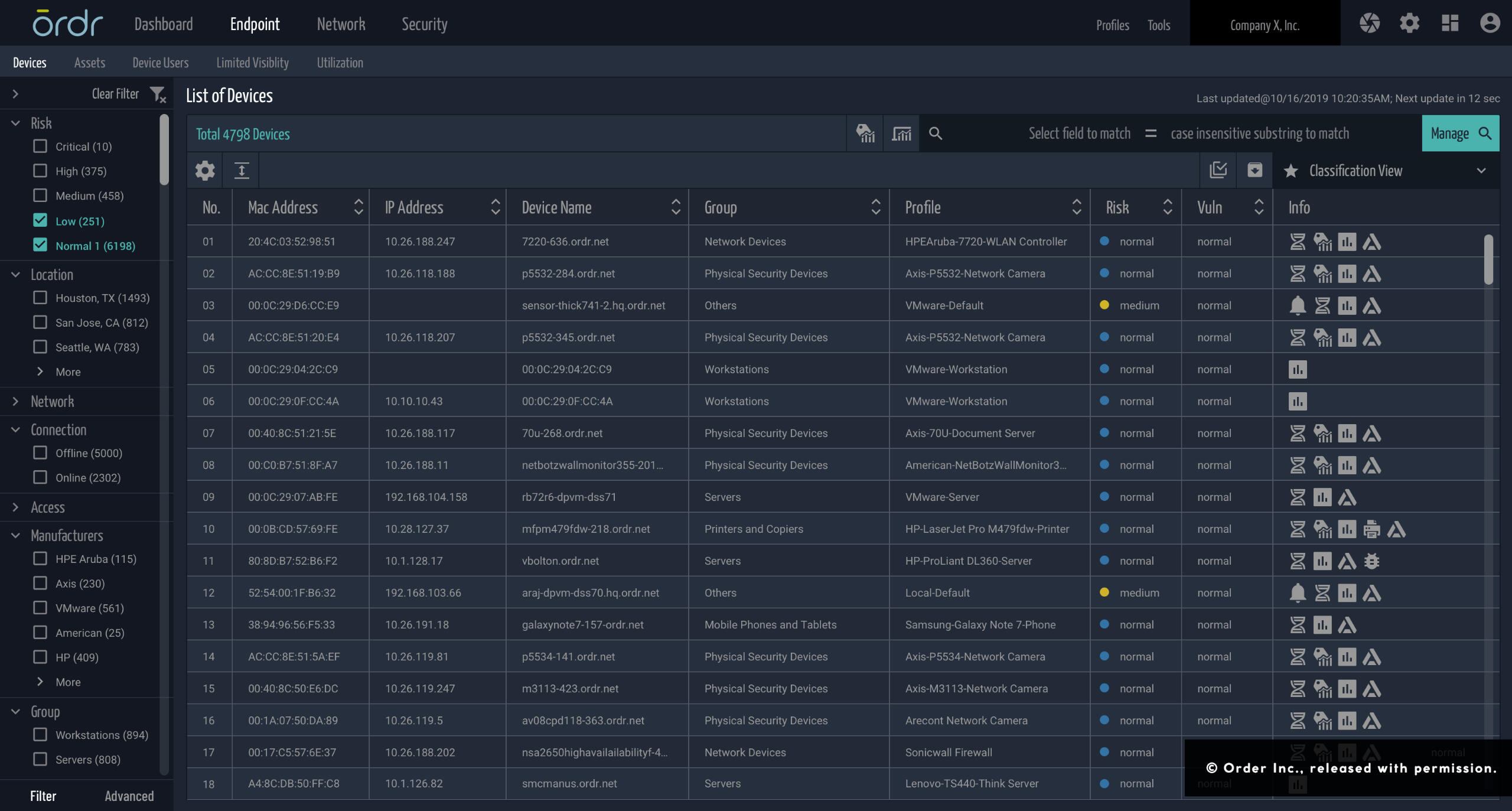Click printer icon in row 10

(1371, 529)
